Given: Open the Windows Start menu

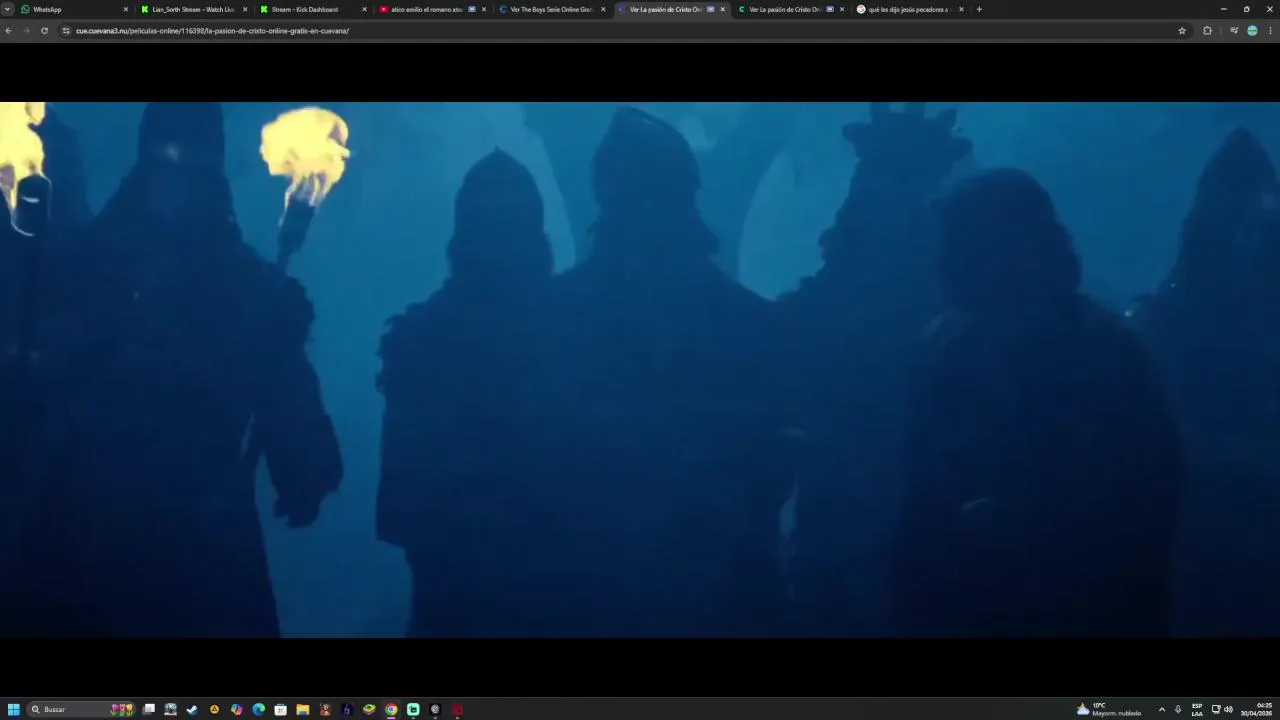Looking at the screenshot, I should pos(14,709).
